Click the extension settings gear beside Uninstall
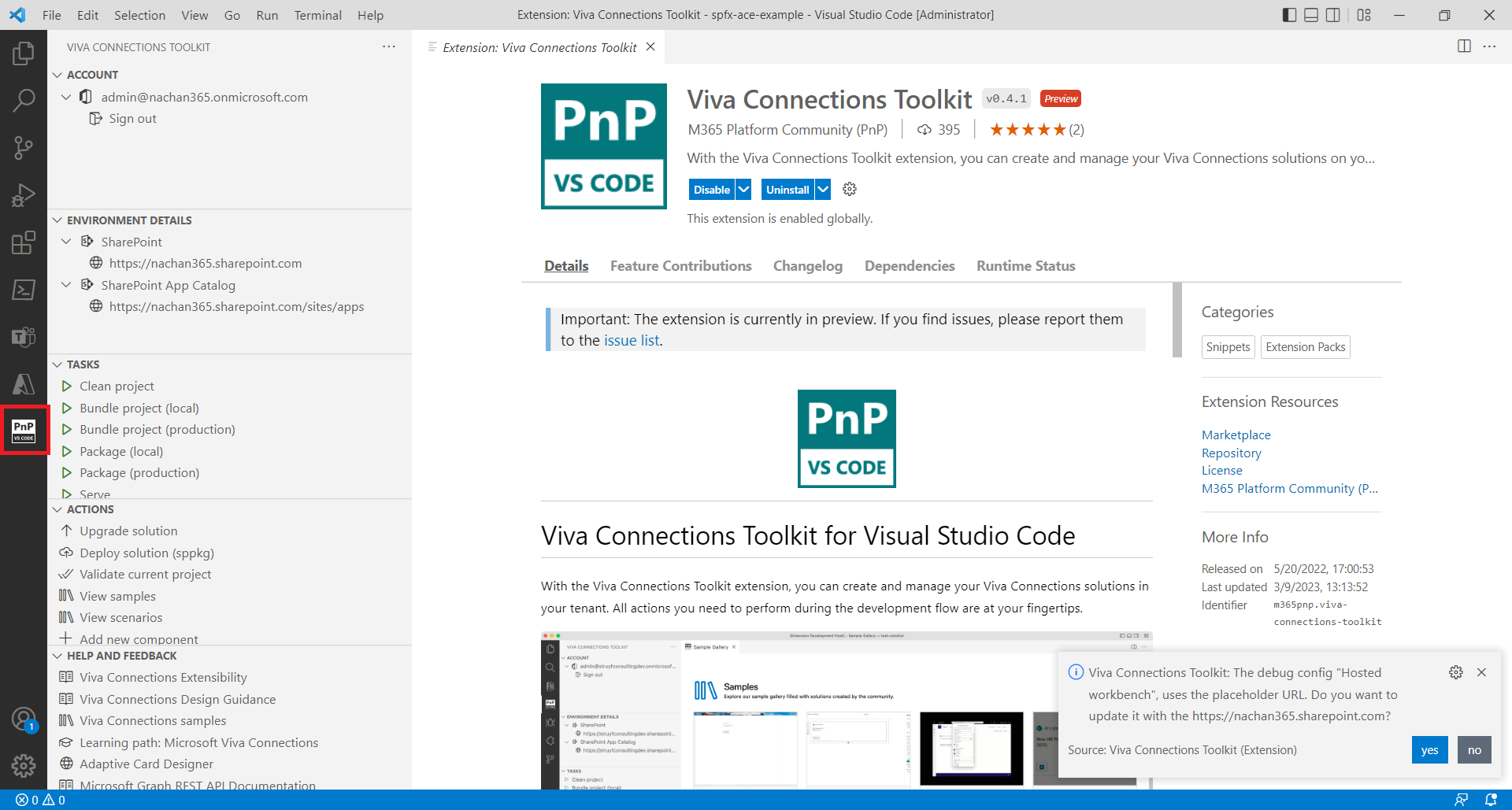 pyautogui.click(x=849, y=190)
